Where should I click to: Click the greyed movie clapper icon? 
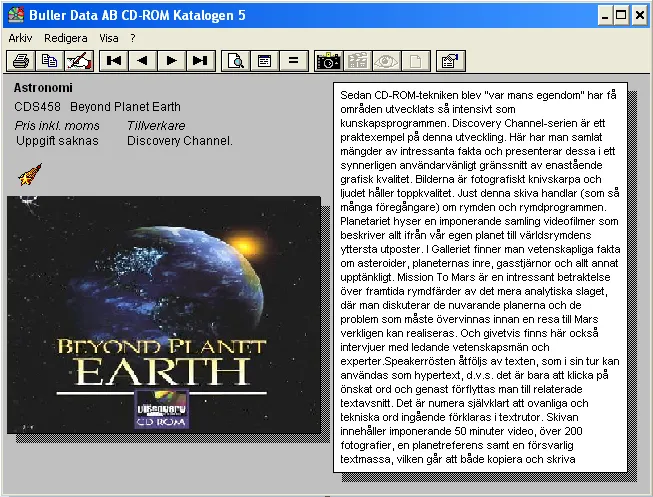tap(357, 61)
